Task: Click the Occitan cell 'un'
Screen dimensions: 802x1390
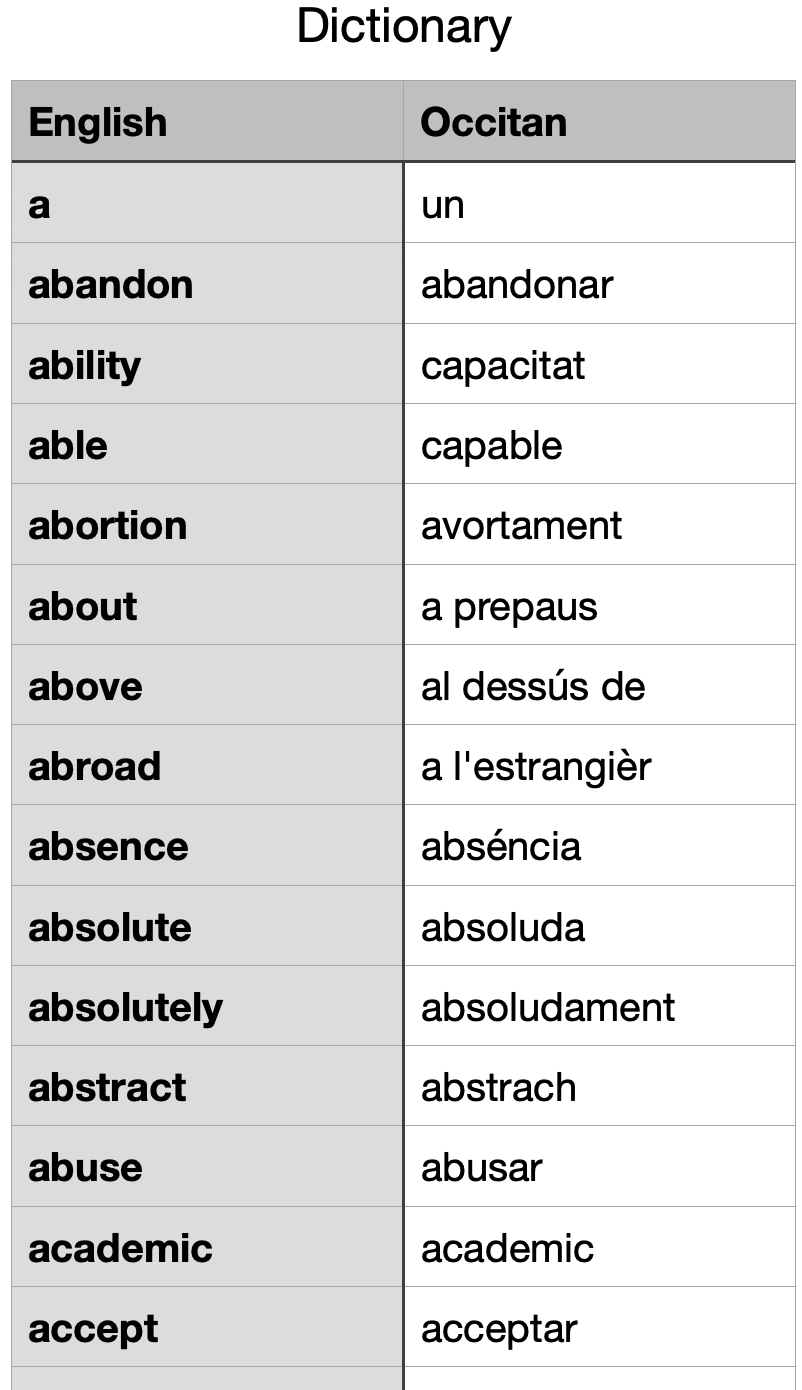Action: (x=443, y=204)
